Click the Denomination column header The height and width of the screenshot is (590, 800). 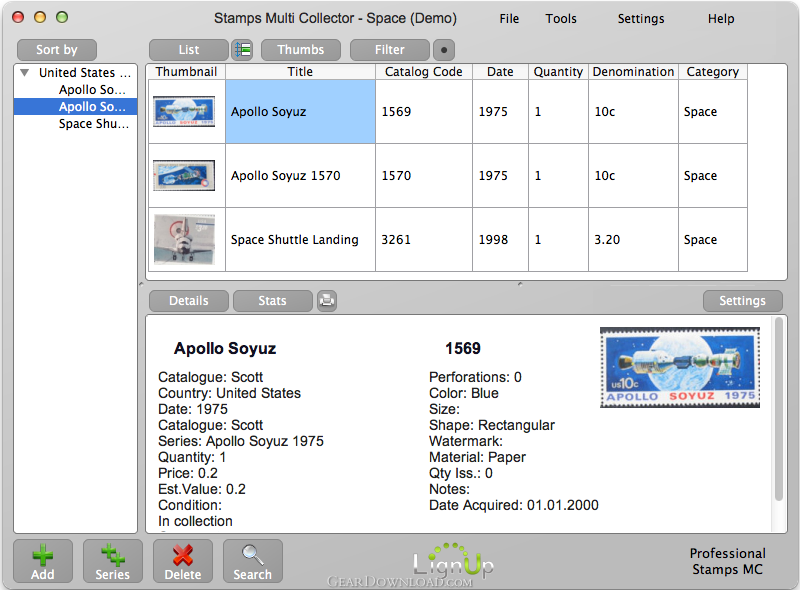coord(633,72)
